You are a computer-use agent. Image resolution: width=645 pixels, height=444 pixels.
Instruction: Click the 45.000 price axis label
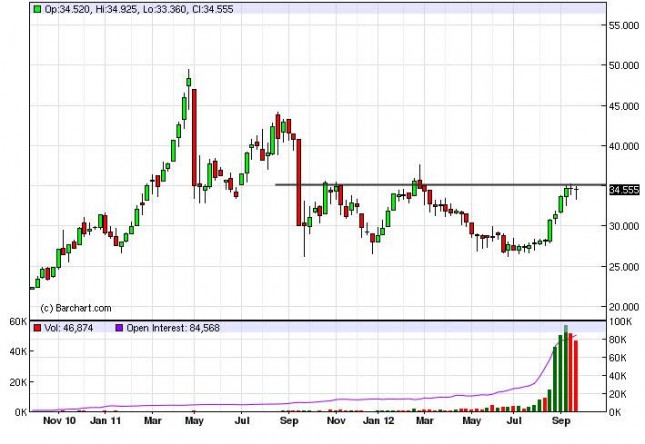[x=624, y=106]
